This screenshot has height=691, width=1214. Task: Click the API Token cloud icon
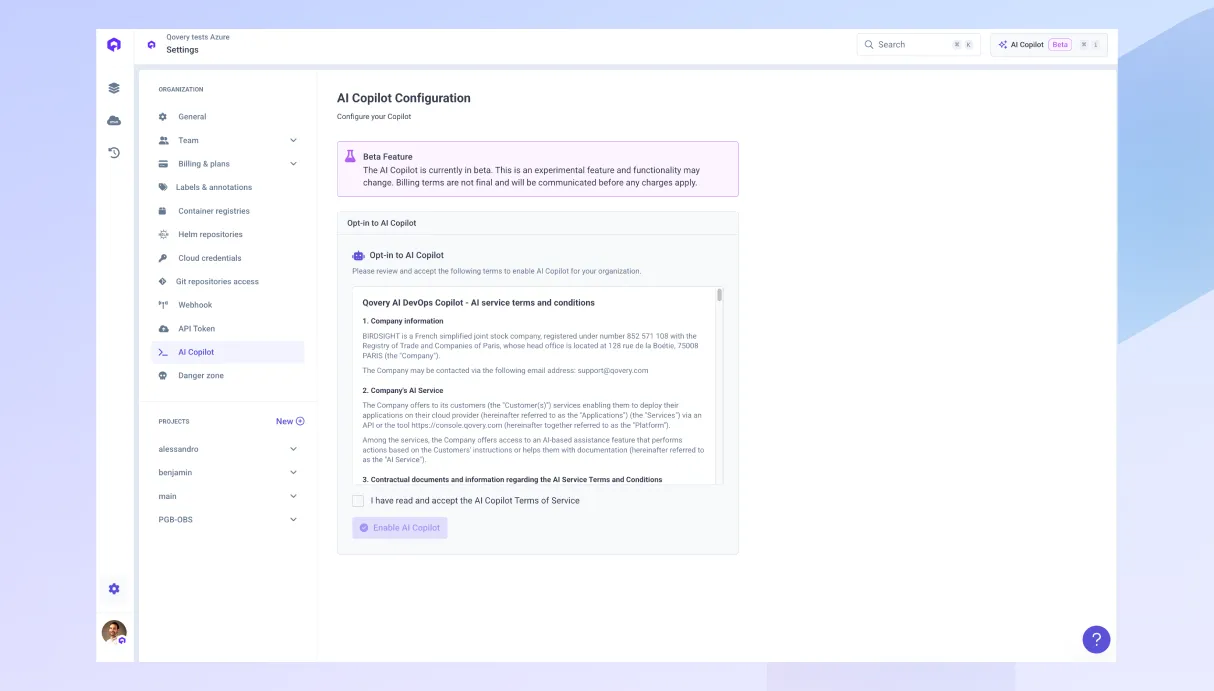point(163,328)
